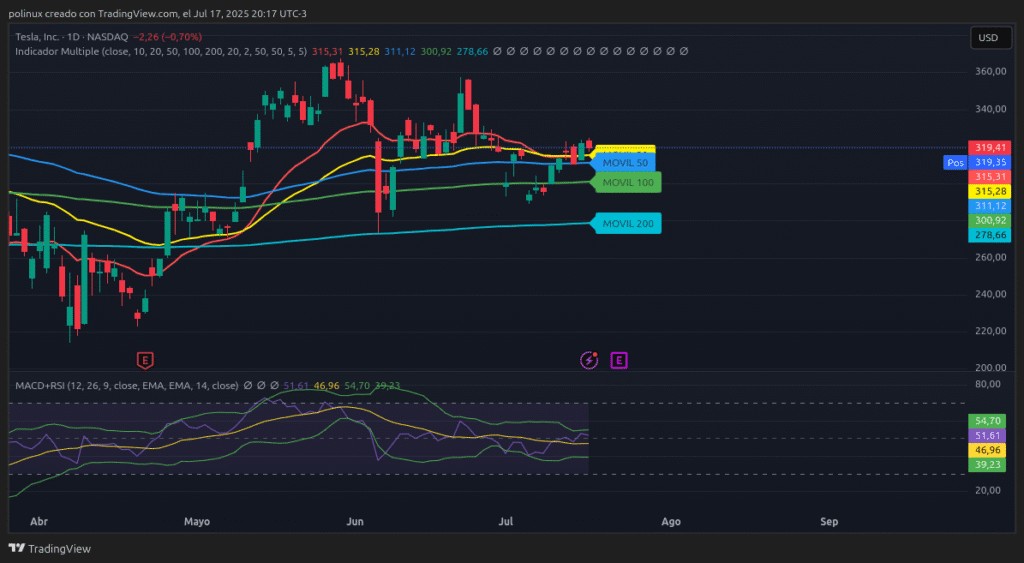Open the USD currency selector
This screenshot has height=563, width=1024.
point(988,38)
